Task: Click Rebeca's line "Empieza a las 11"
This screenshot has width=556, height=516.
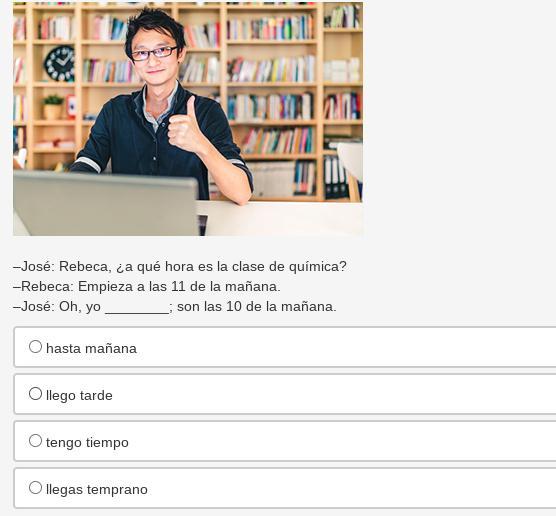Action: coord(147,287)
